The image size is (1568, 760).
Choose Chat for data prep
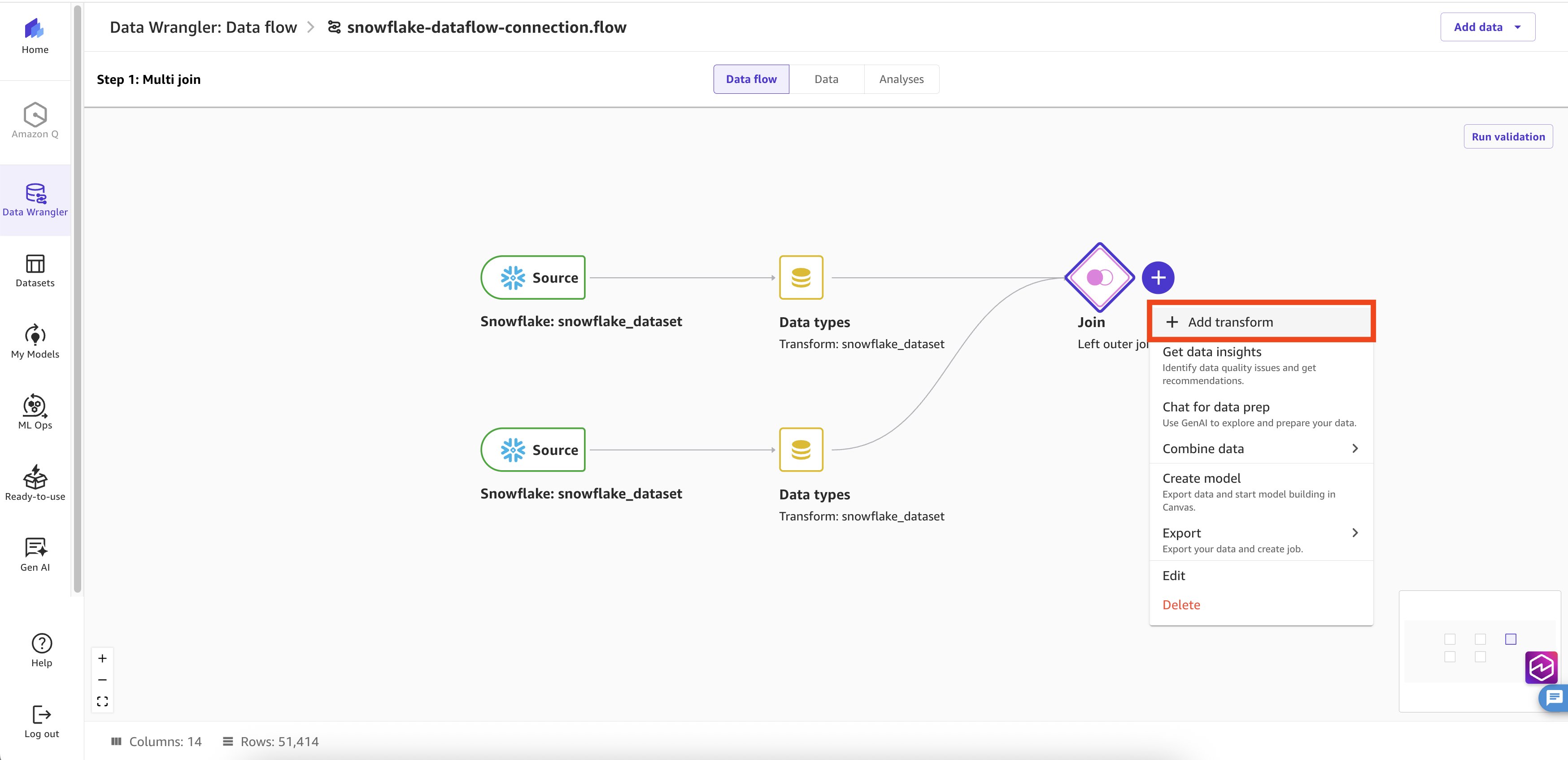(1261, 414)
